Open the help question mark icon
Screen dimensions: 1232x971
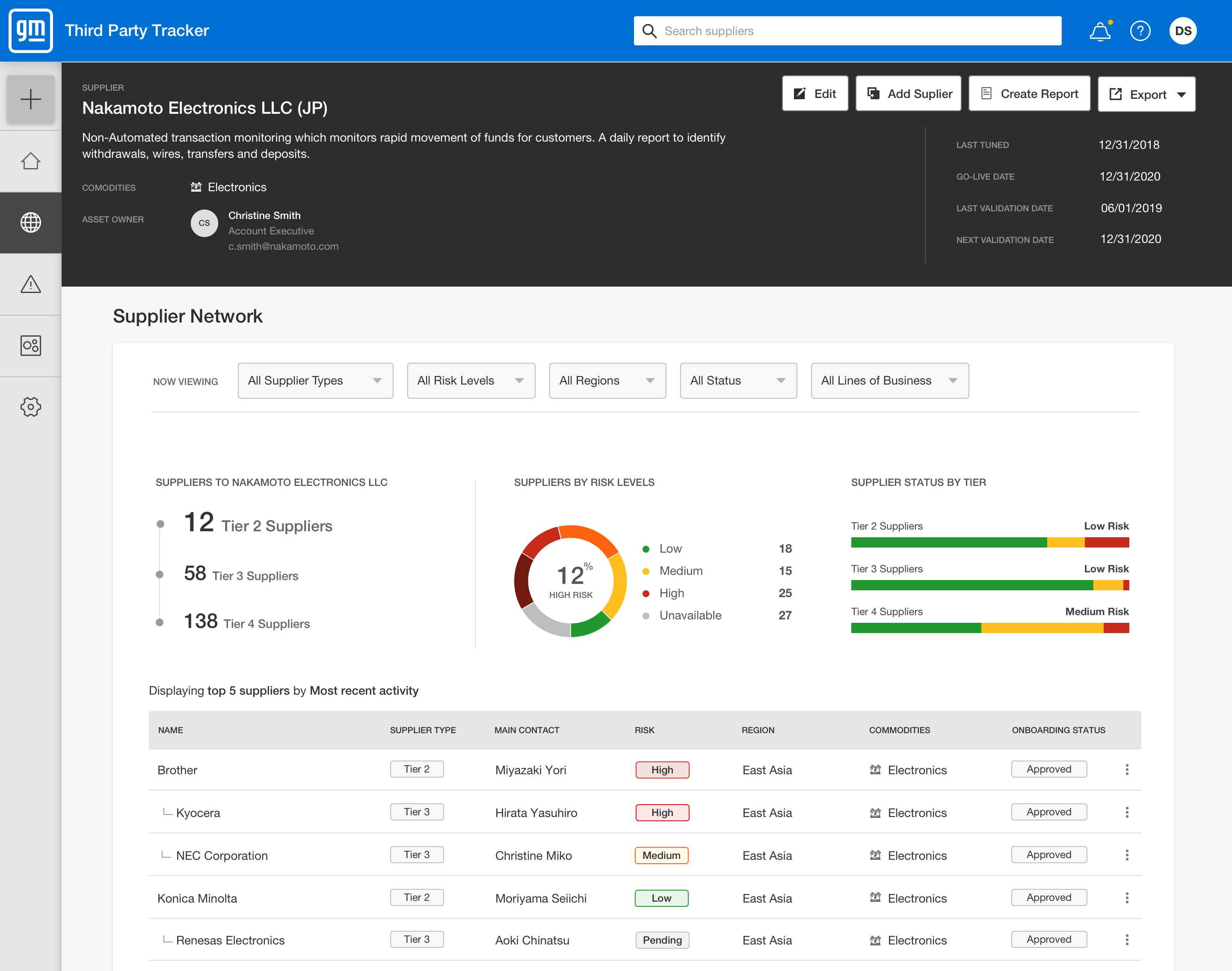coord(1140,31)
